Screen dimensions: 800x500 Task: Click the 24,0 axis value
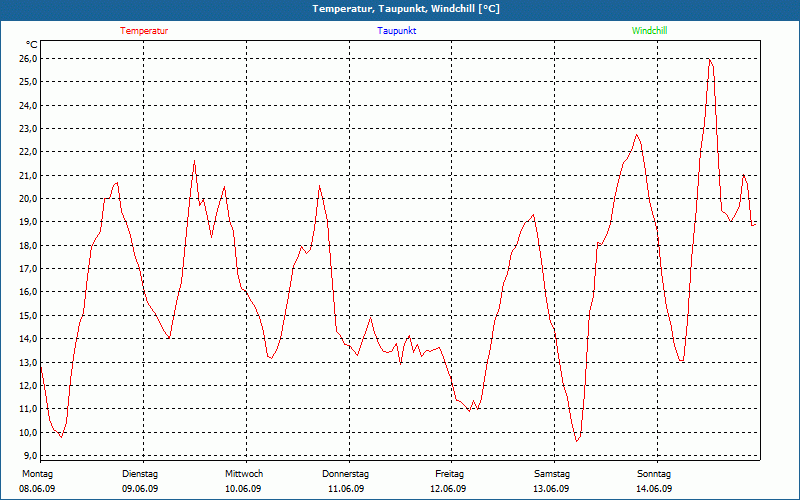[x=28, y=106]
